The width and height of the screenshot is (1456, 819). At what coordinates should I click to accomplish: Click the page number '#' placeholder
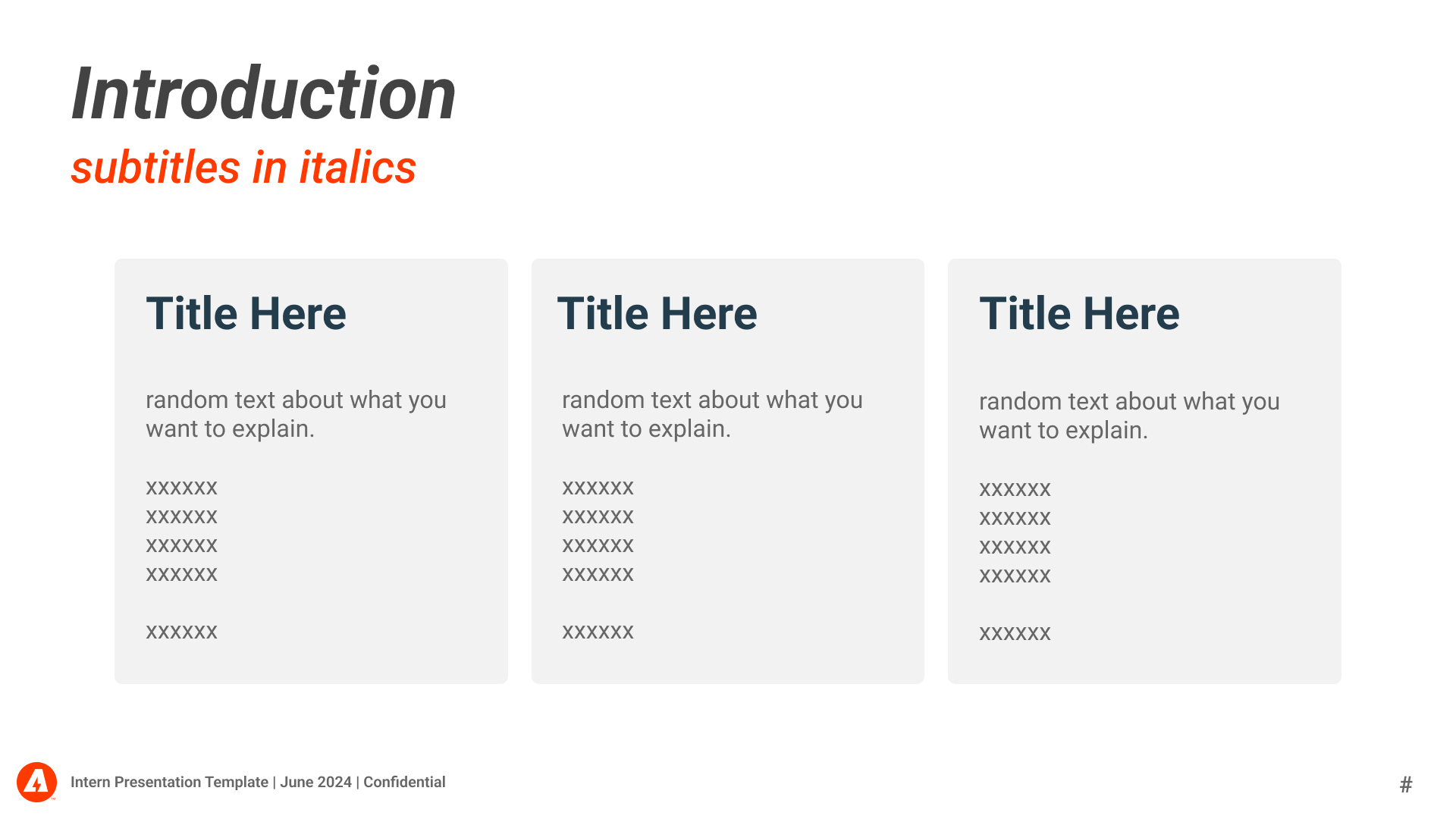pyautogui.click(x=1406, y=784)
